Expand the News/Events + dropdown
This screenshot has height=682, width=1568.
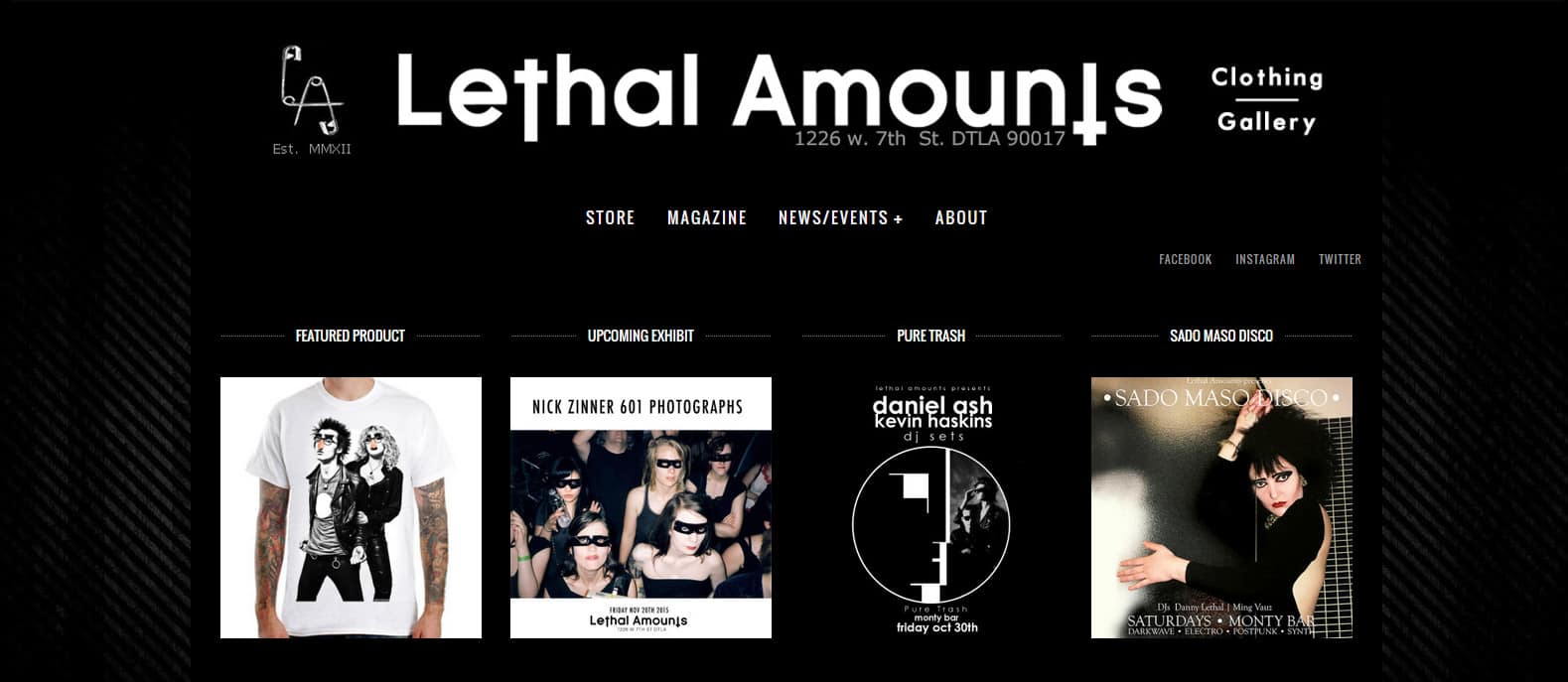click(x=840, y=217)
